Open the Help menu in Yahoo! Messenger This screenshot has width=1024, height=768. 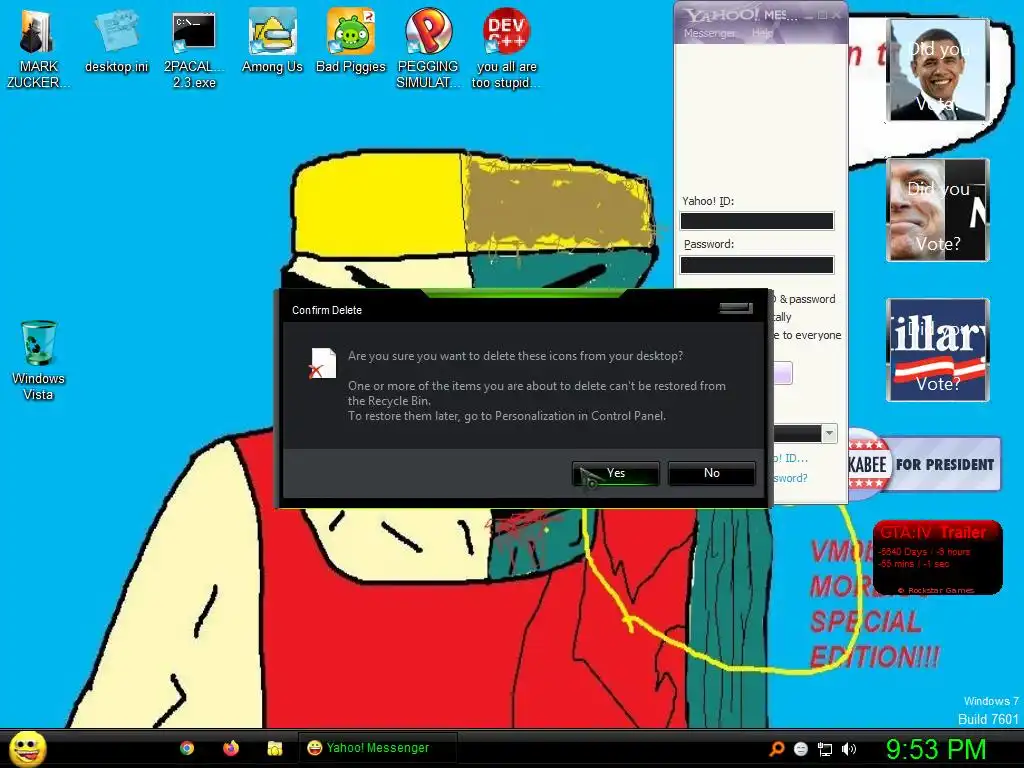(x=762, y=33)
